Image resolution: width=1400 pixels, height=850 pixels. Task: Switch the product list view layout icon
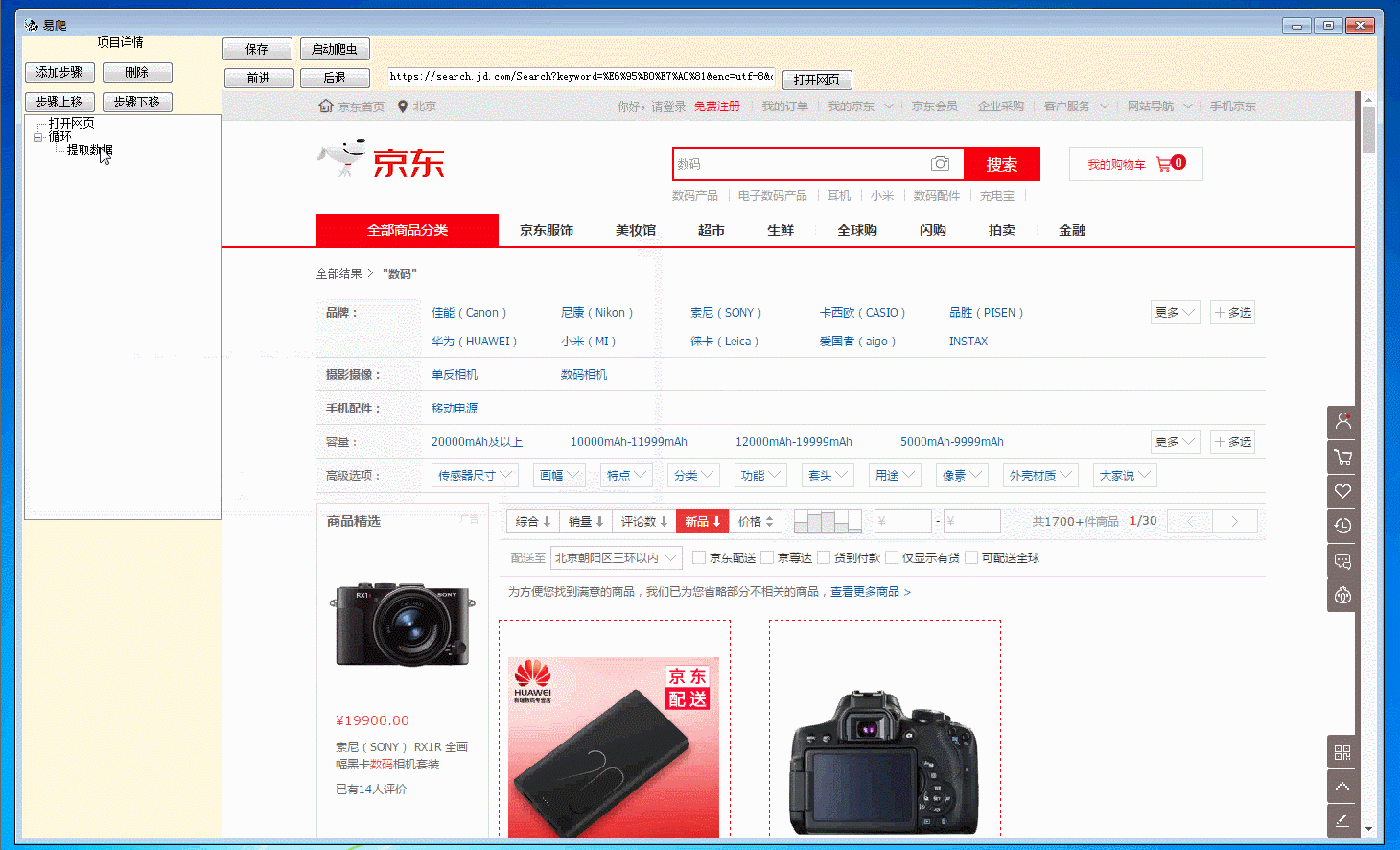(828, 521)
